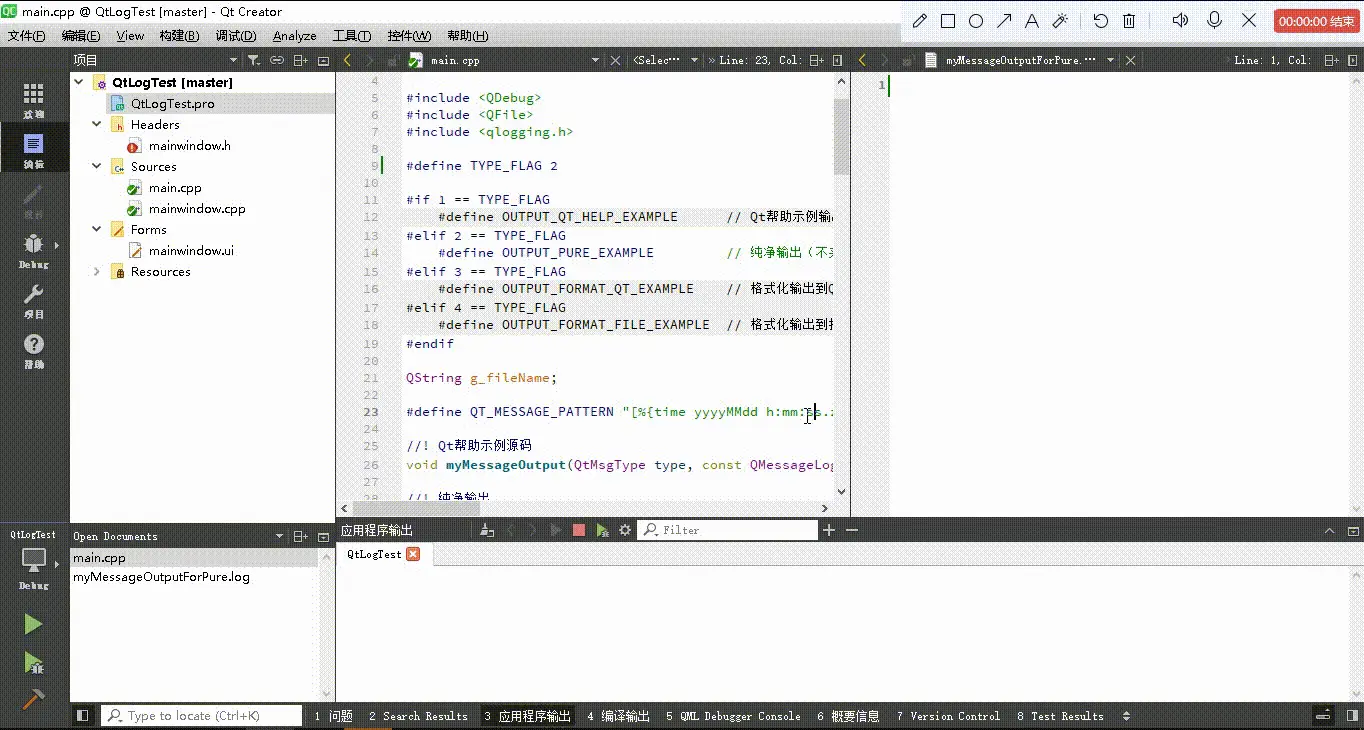The width and height of the screenshot is (1364, 730).
Task: Open the 工具(T) menu
Action: click(352, 36)
